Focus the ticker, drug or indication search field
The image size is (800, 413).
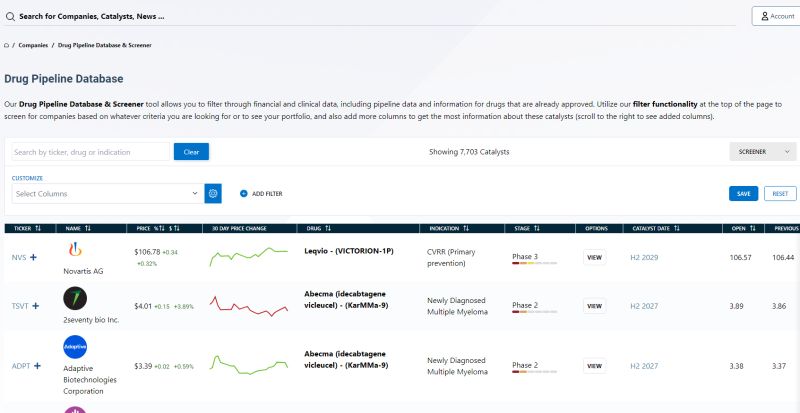(90, 152)
